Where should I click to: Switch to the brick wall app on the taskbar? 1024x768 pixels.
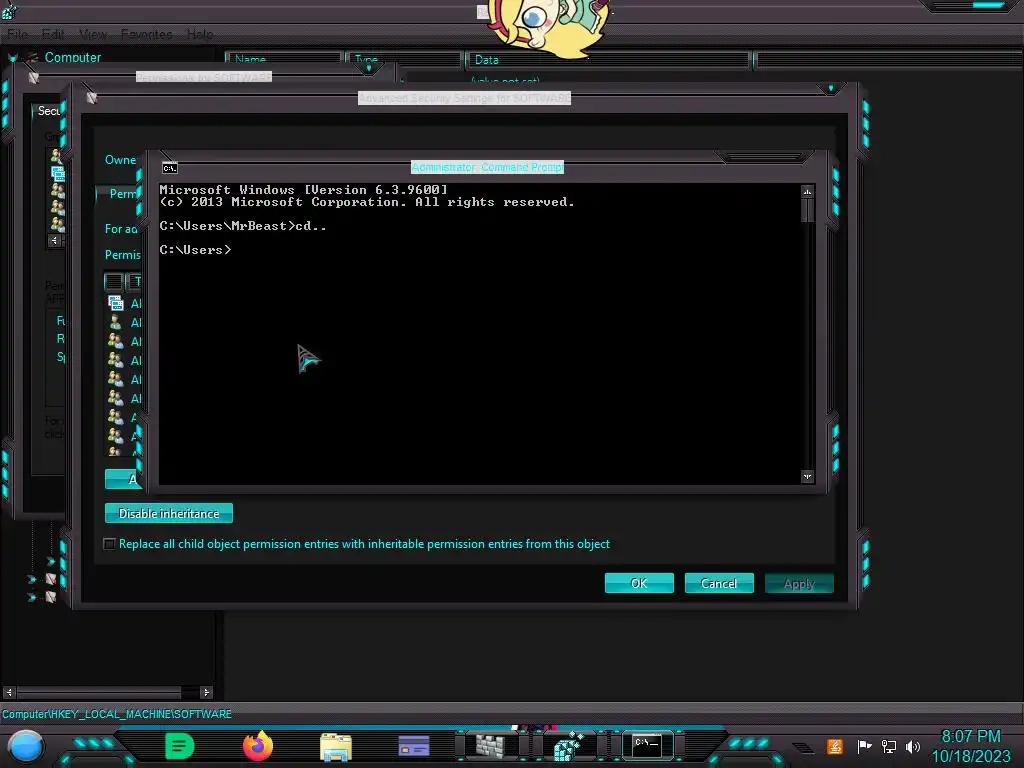[x=490, y=746]
